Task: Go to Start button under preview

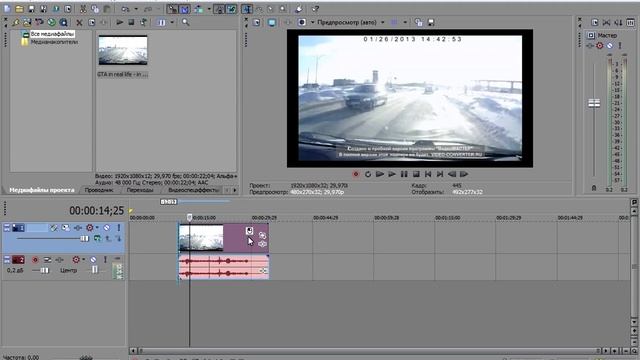Action: pos(428,174)
